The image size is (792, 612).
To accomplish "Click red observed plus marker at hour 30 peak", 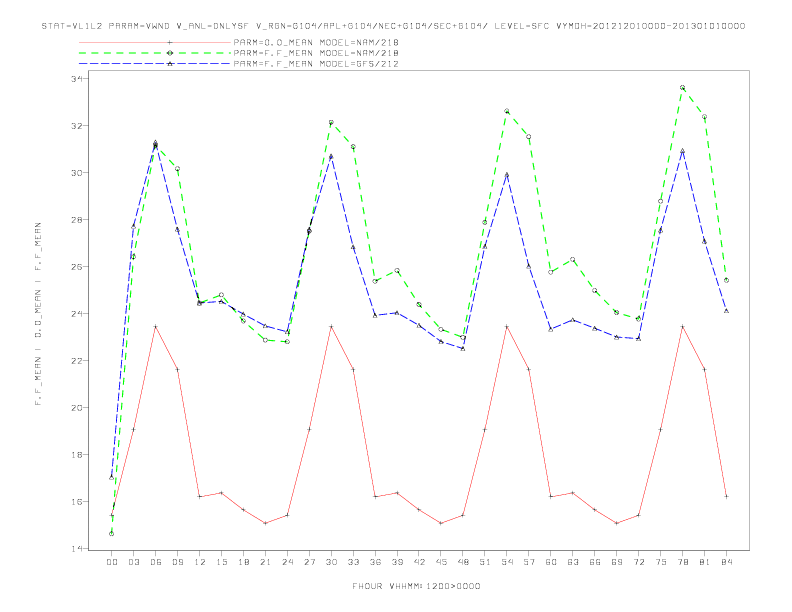I will click(331, 327).
